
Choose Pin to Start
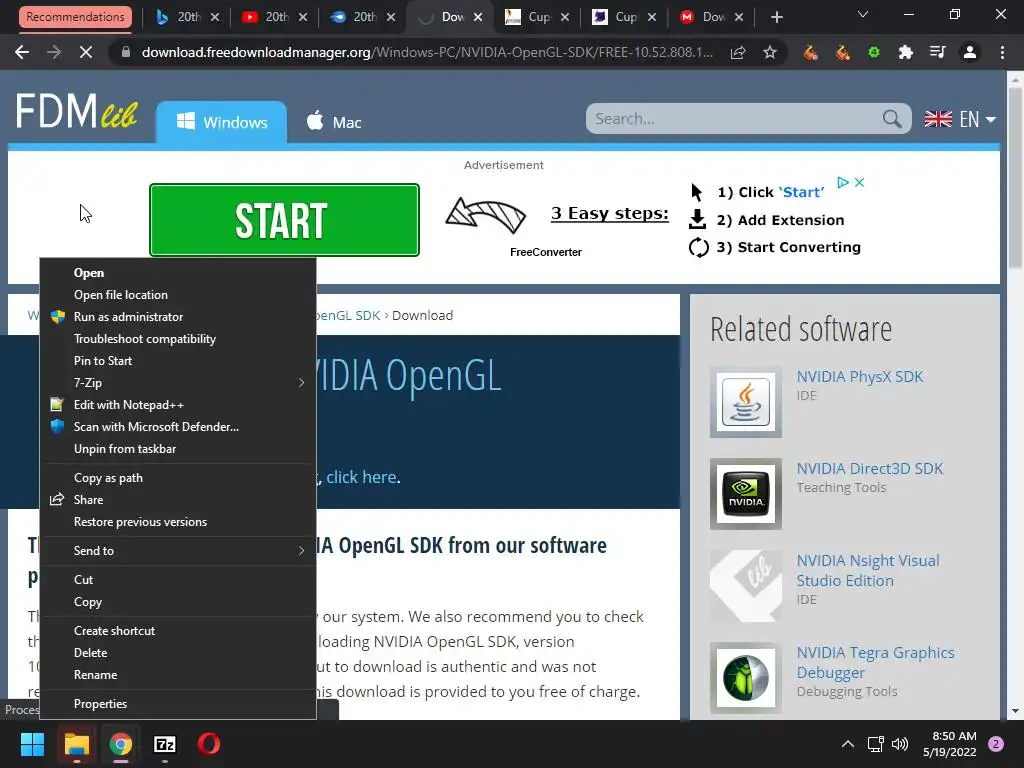pyautogui.click(x=178, y=360)
